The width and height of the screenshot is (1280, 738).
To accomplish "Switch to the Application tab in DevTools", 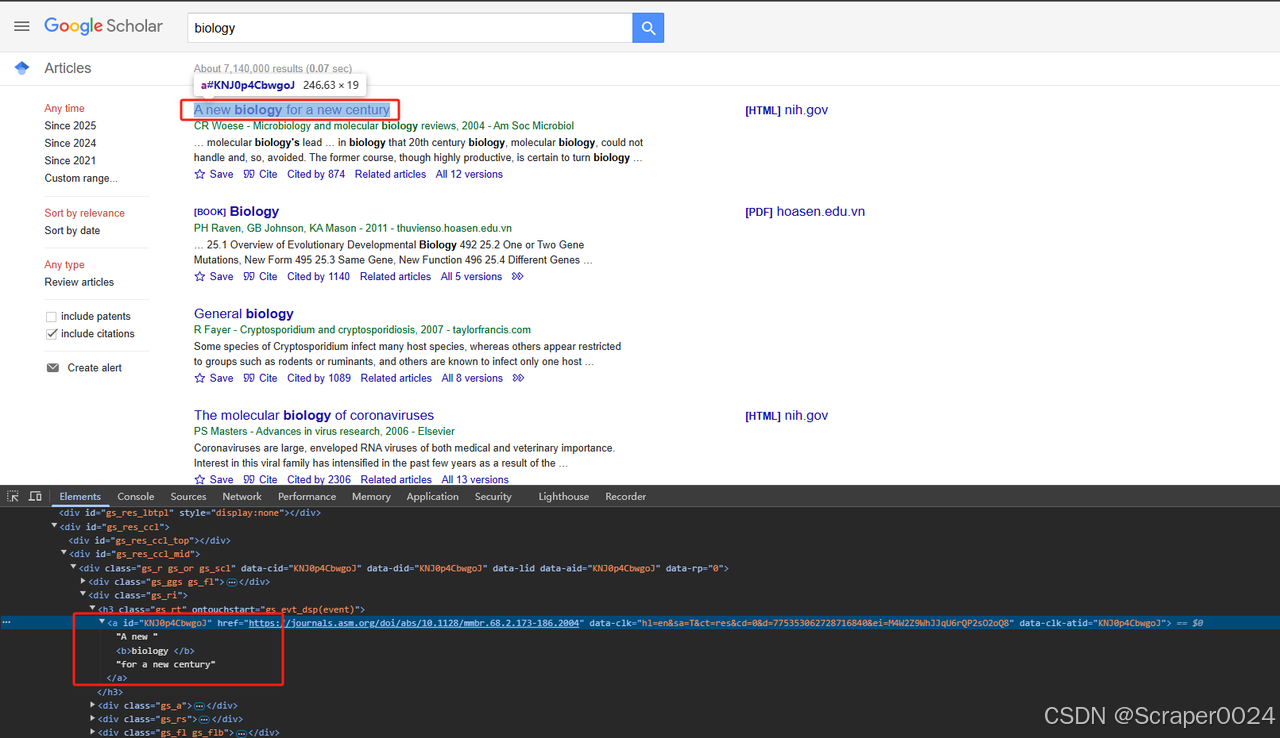I will click(433, 496).
